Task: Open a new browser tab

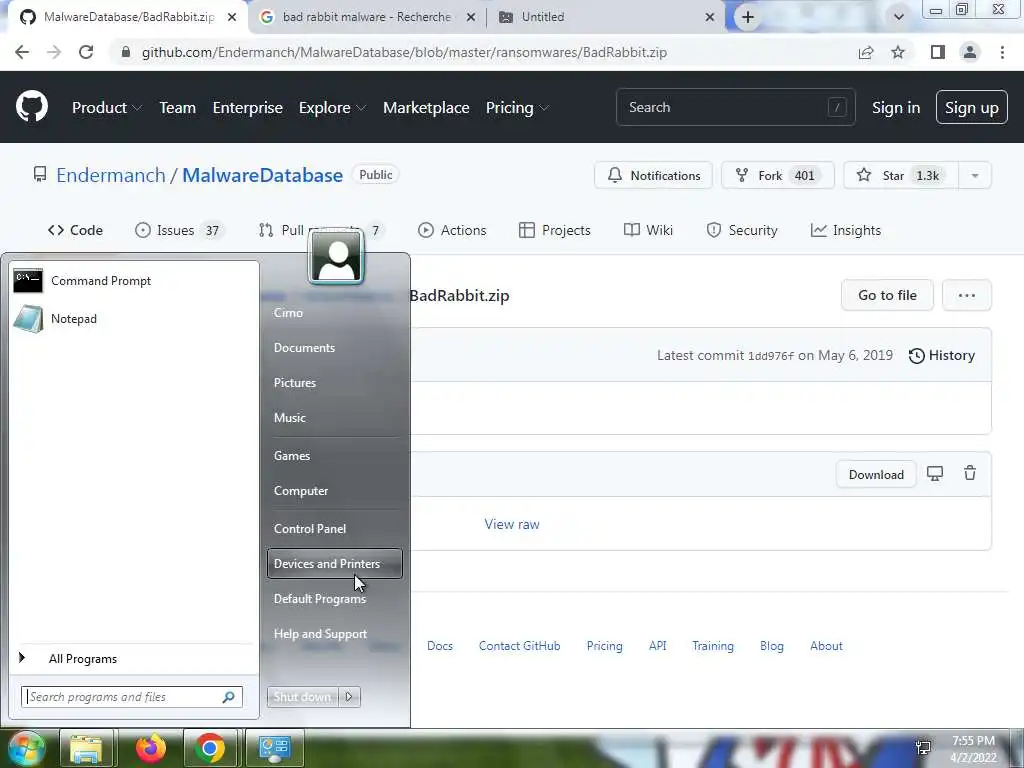Action: [748, 17]
